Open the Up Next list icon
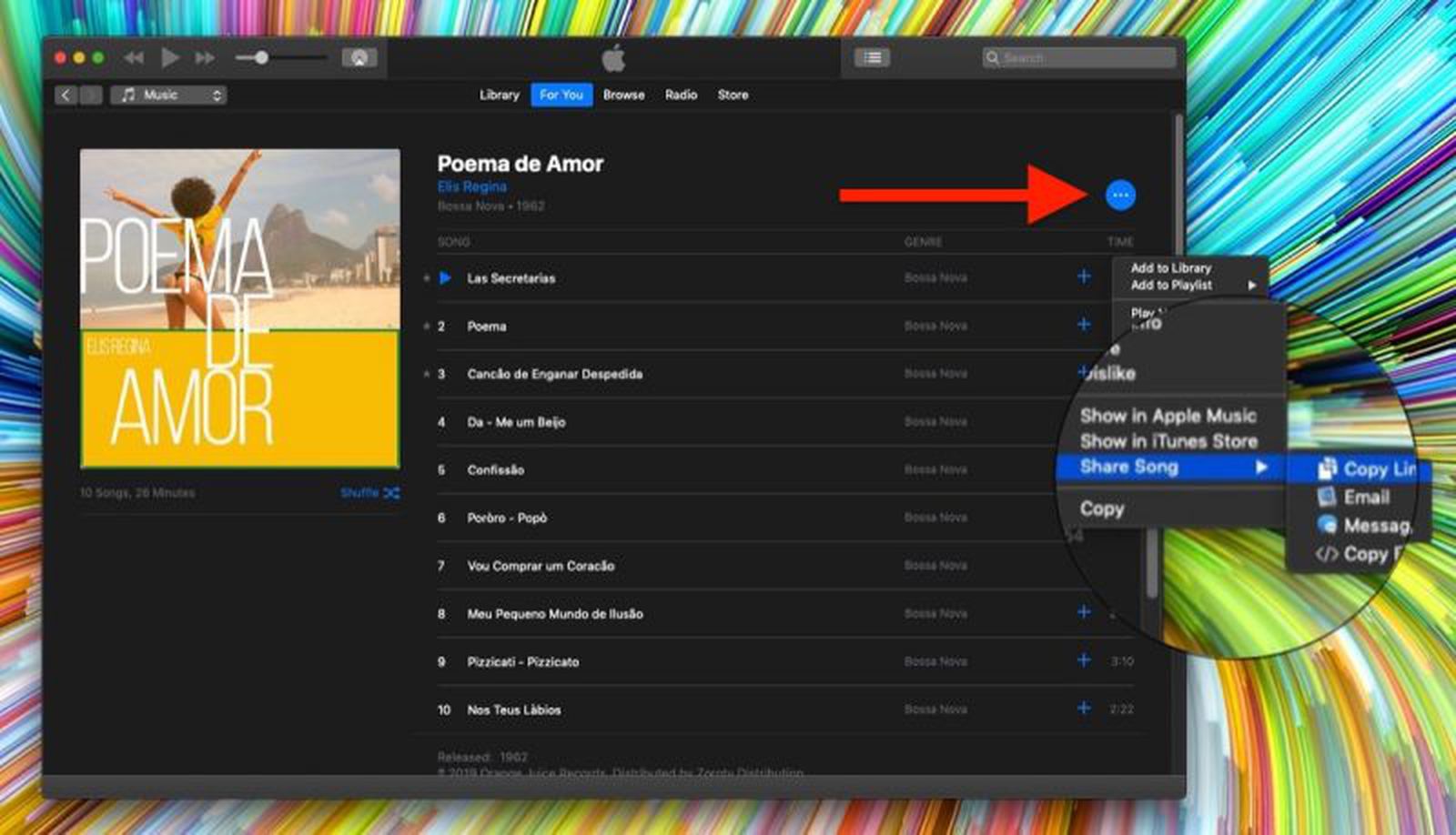The width and height of the screenshot is (1456, 835). coord(872,58)
